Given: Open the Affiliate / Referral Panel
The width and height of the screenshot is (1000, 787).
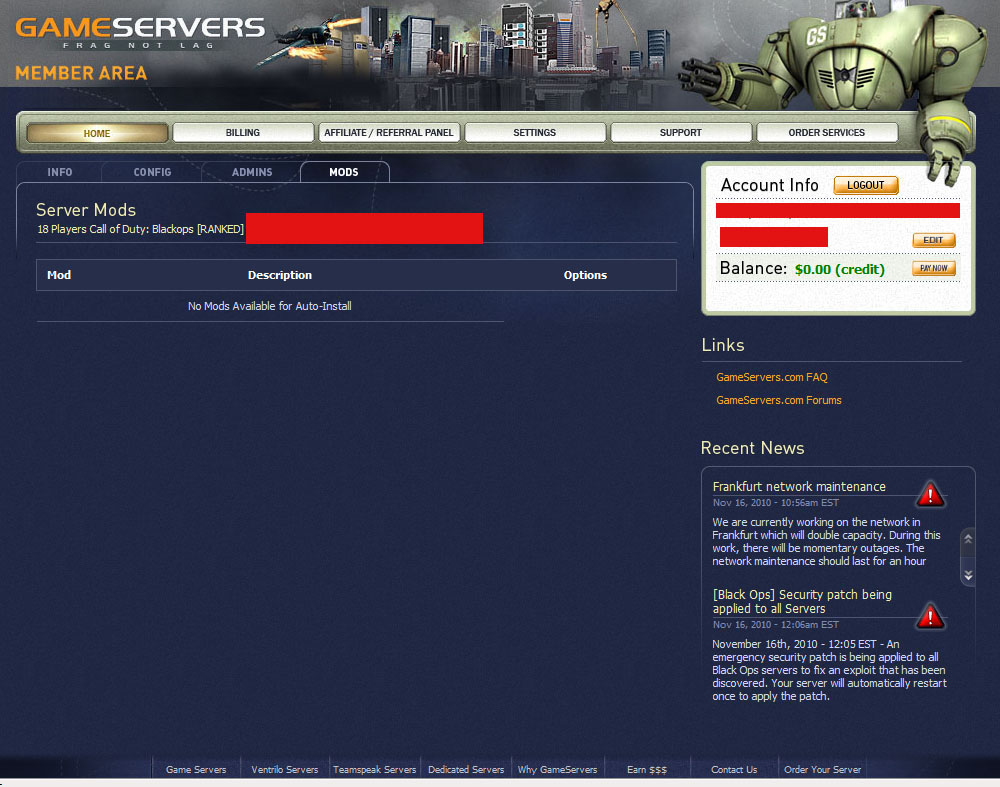Looking at the screenshot, I should (x=388, y=133).
